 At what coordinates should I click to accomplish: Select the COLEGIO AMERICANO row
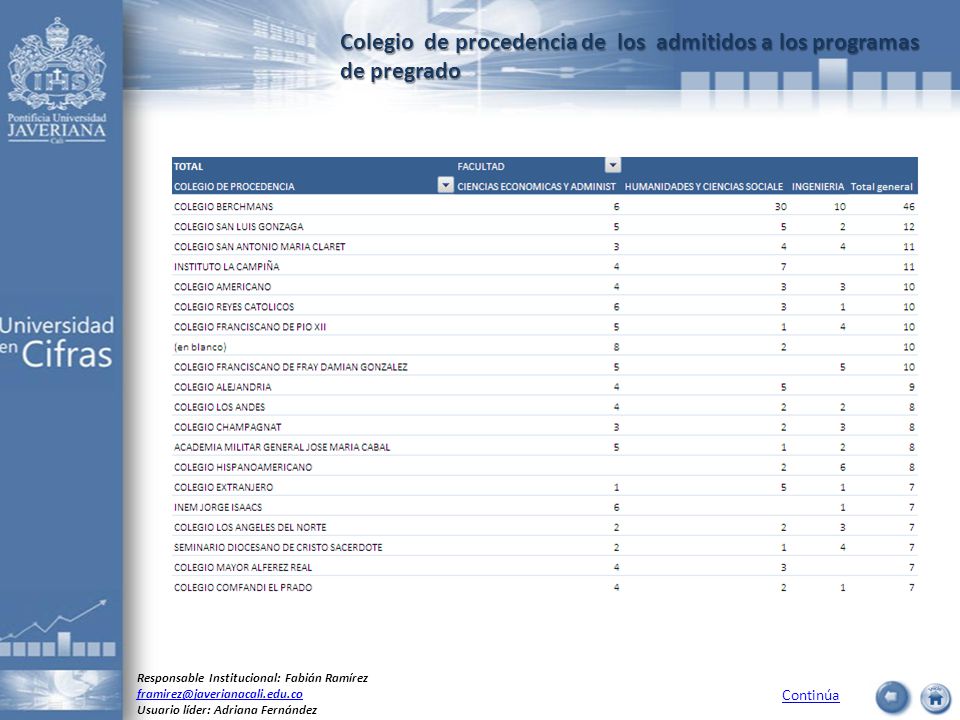[544, 287]
